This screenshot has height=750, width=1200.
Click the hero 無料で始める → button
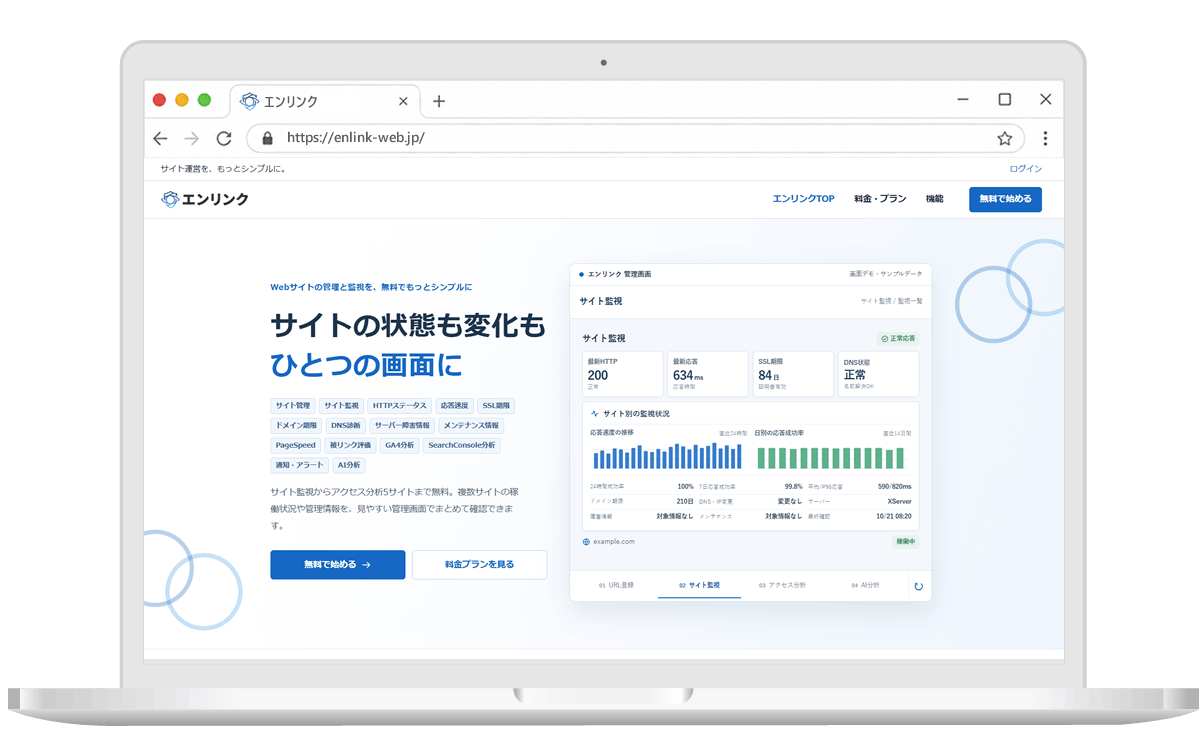click(x=338, y=564)
